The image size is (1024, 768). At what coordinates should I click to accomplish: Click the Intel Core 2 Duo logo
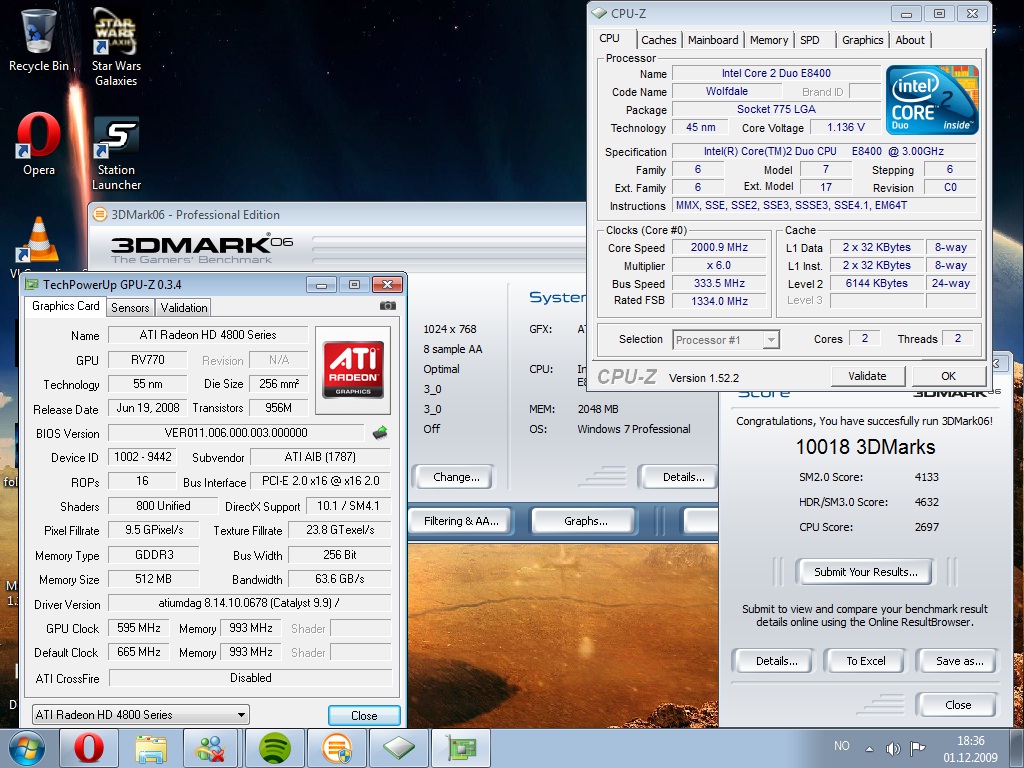point(931,100)
